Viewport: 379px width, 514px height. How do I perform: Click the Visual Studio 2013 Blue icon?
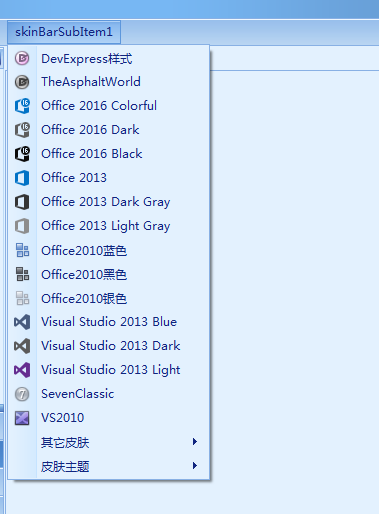(x=22, y=322)
